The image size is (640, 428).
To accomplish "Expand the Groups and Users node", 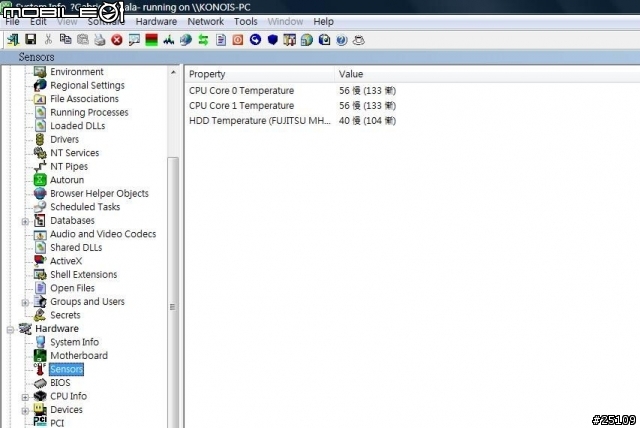I will (x=25, y=302).
